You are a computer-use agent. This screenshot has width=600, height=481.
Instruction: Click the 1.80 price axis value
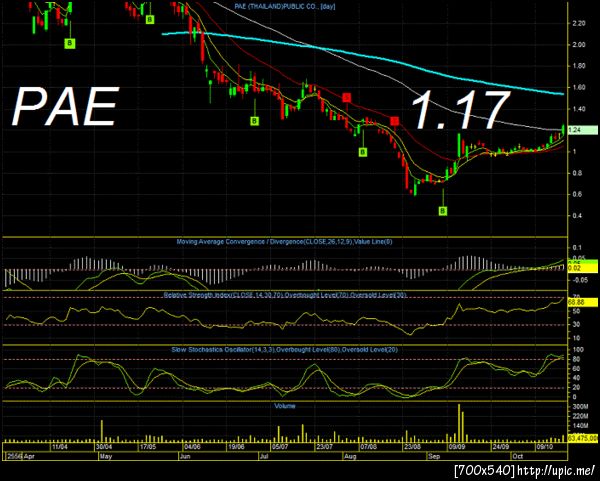click(579, 66)
